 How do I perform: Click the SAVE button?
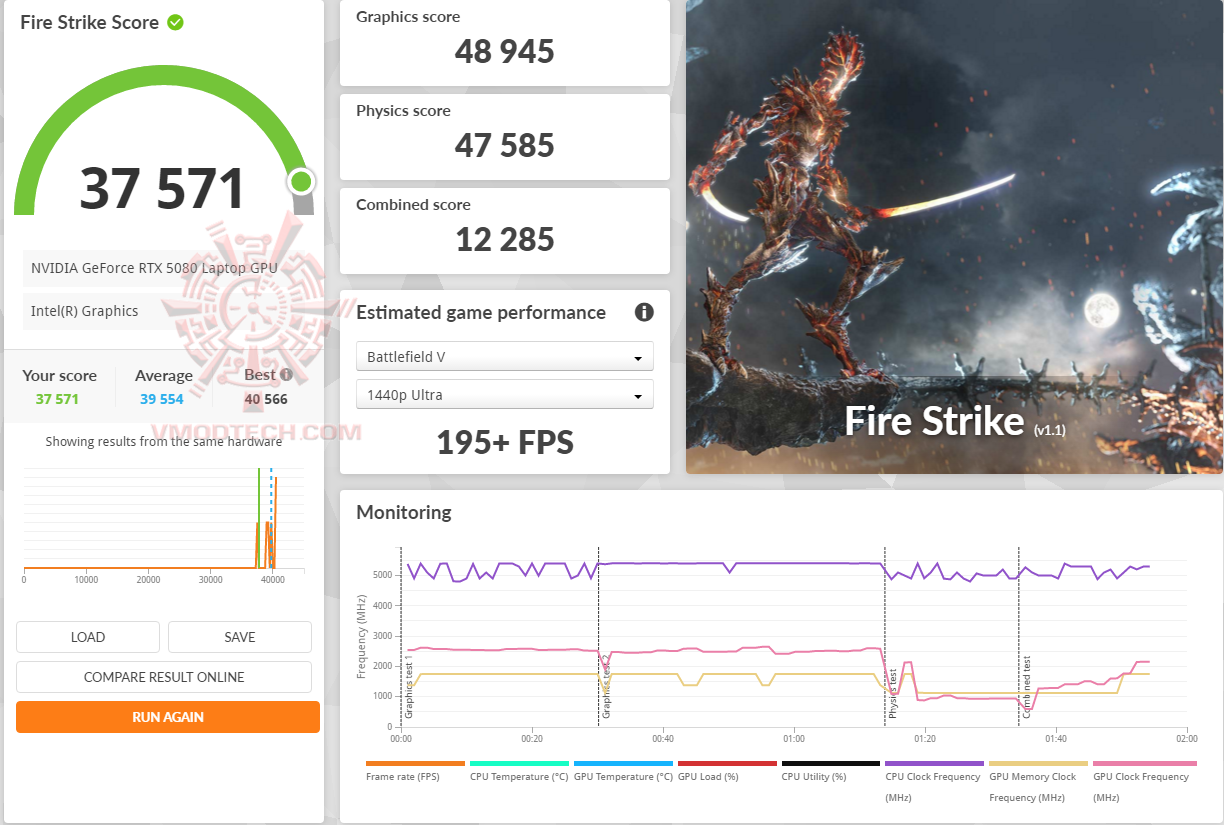coord(240,637)
